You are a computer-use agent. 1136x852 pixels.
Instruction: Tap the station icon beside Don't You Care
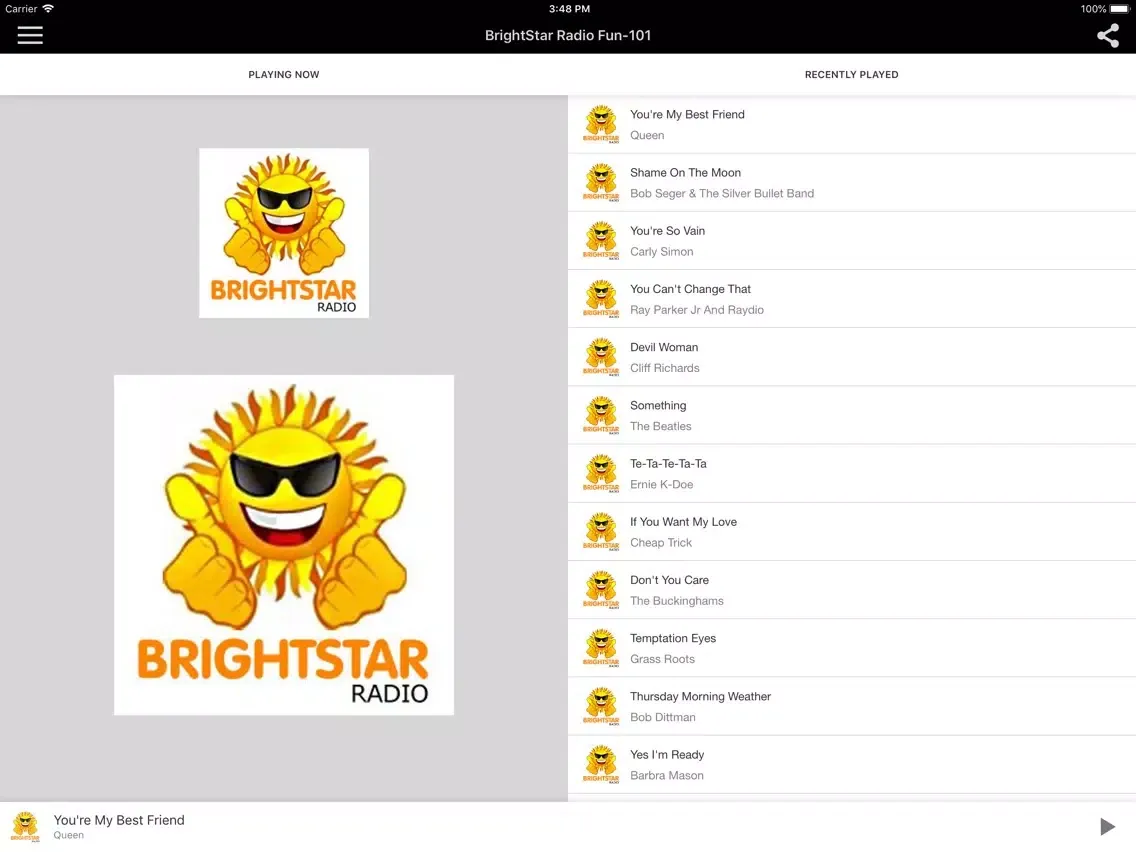(601, 590)
